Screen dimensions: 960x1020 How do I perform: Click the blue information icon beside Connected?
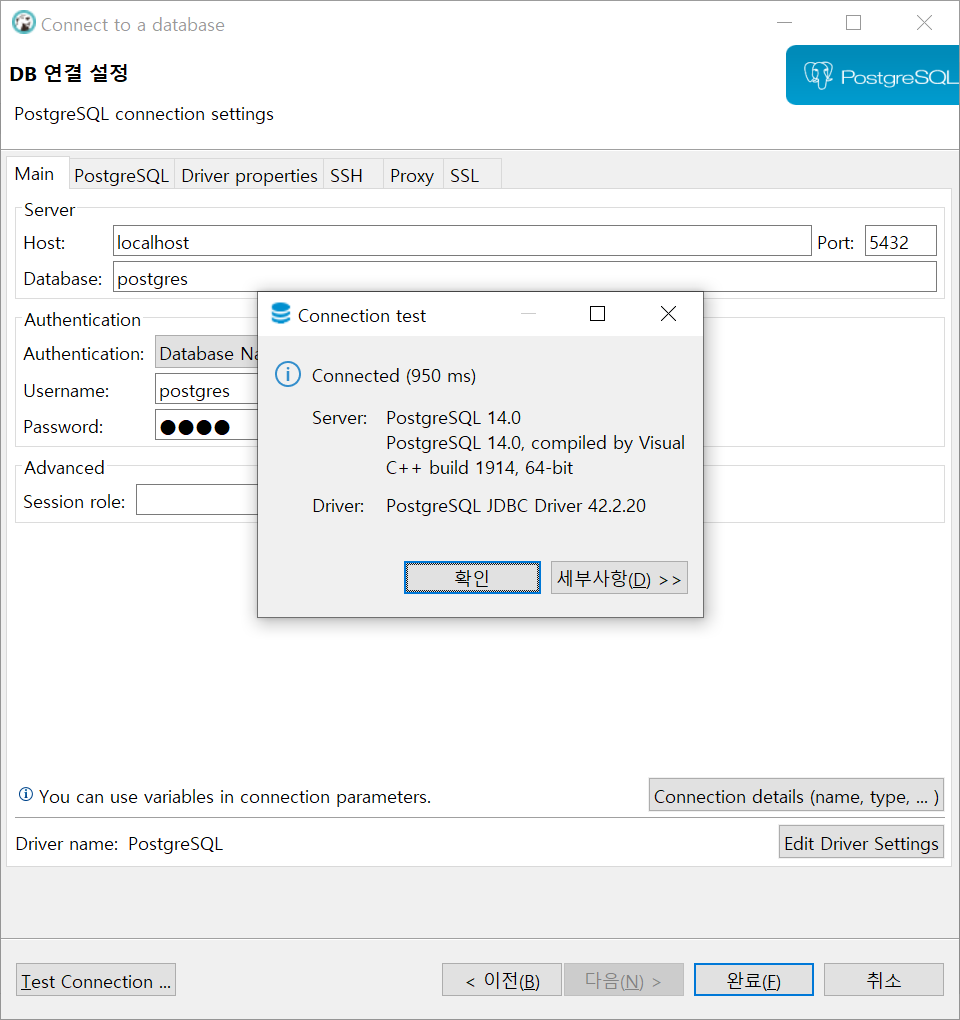pyautogui.click(x=287, y=374)
